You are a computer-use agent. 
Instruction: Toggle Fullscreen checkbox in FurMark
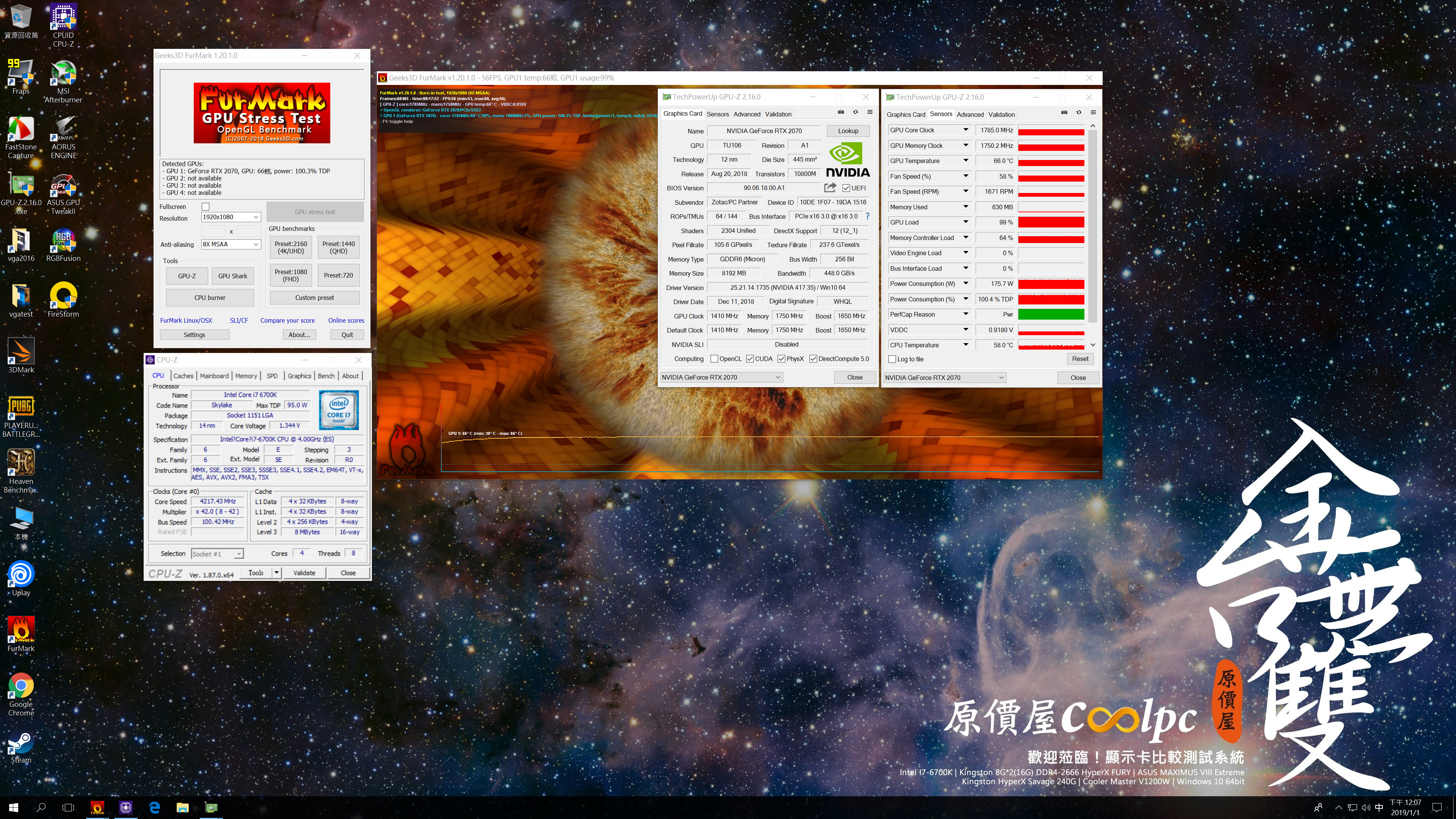206,207
